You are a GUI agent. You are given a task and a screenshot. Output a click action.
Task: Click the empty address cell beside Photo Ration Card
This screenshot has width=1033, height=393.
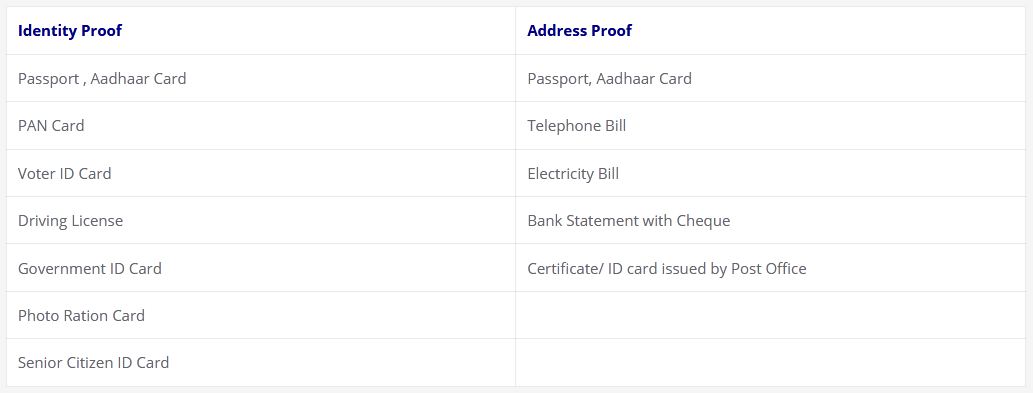(x=771, y=315)
